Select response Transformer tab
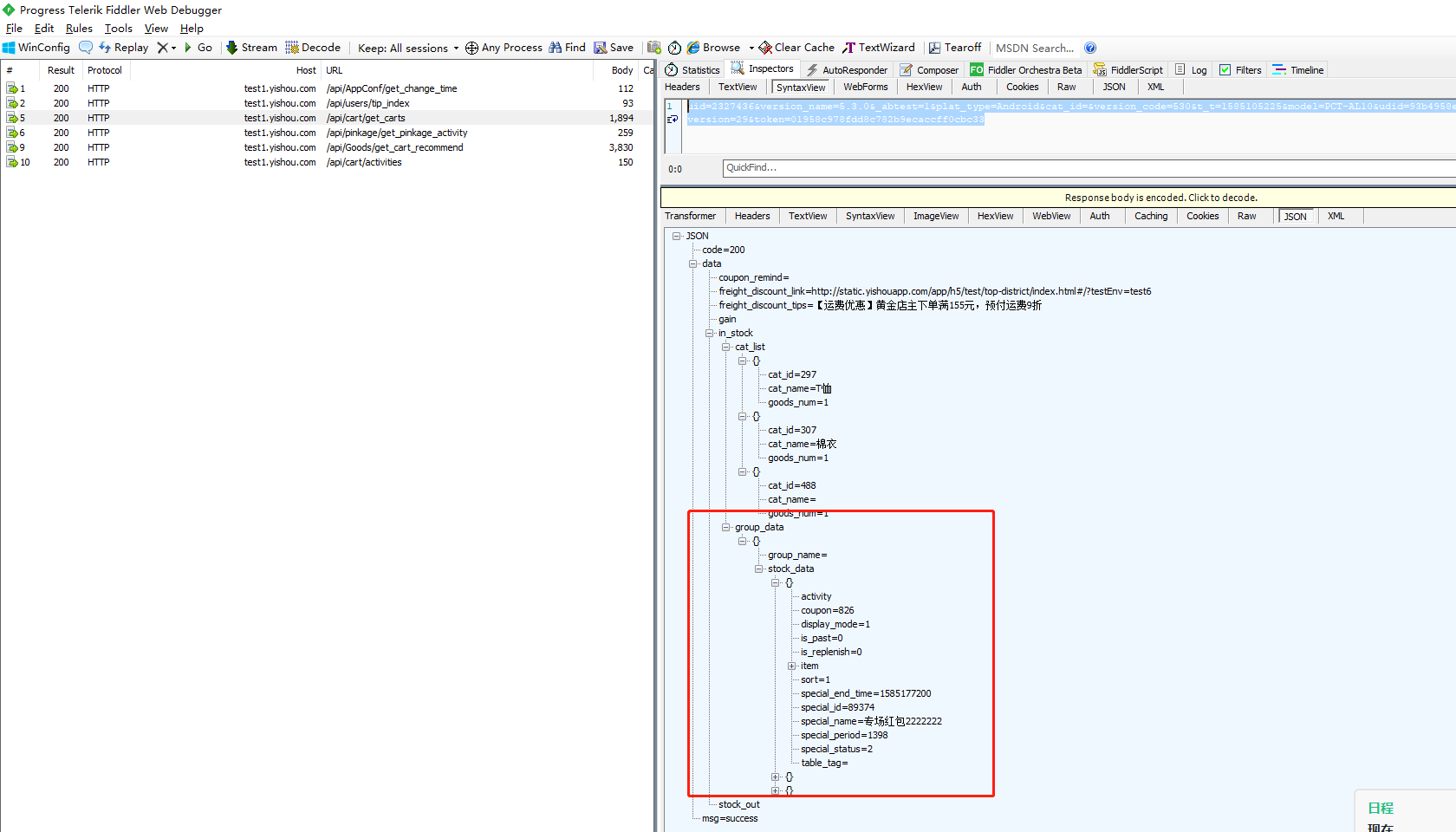Viewport: 1456px width, 832px height. [x=690, y=216]
